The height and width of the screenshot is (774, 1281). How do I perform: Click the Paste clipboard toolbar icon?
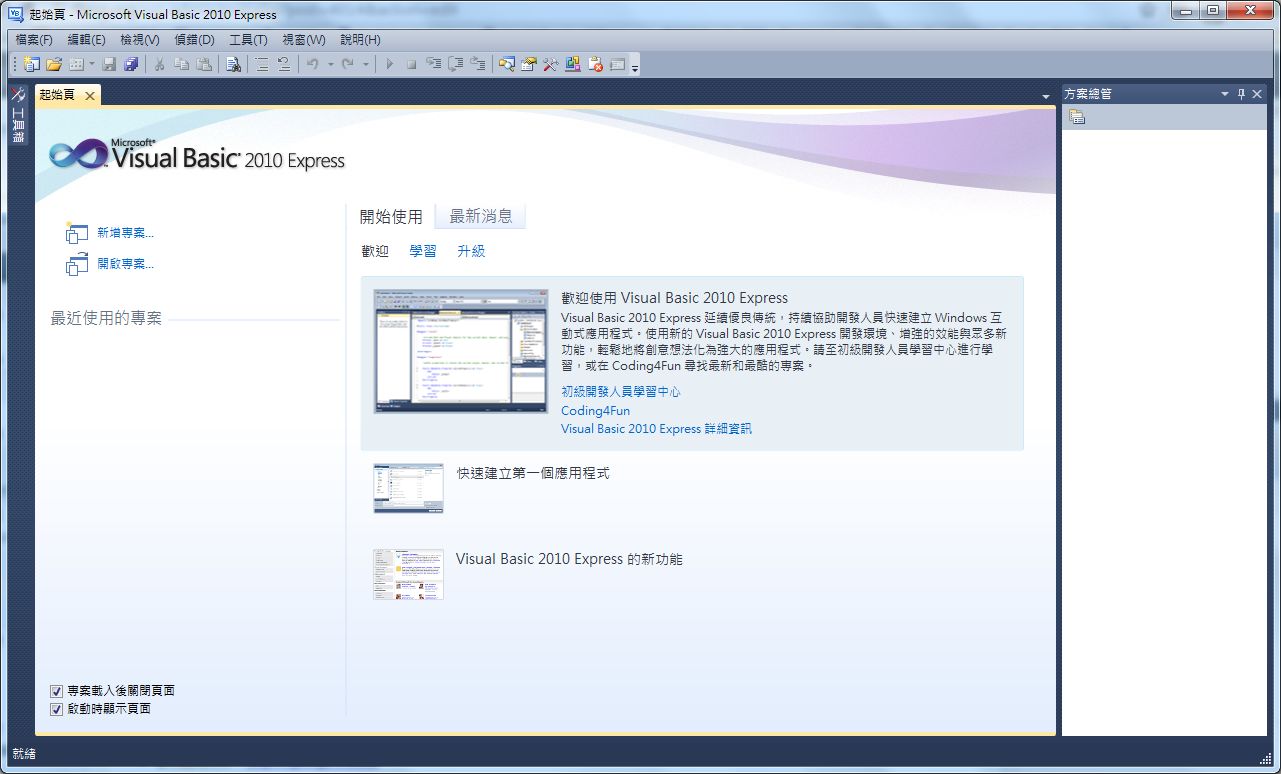coord(204,65)
